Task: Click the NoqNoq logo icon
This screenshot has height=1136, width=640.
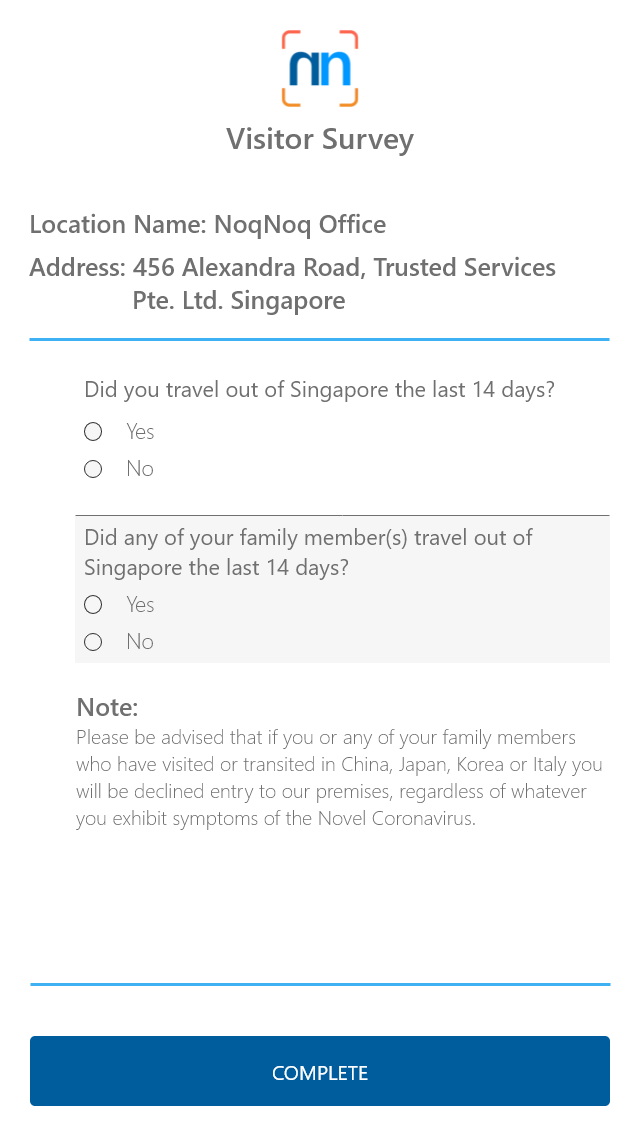Action: [x=320, y=68]
